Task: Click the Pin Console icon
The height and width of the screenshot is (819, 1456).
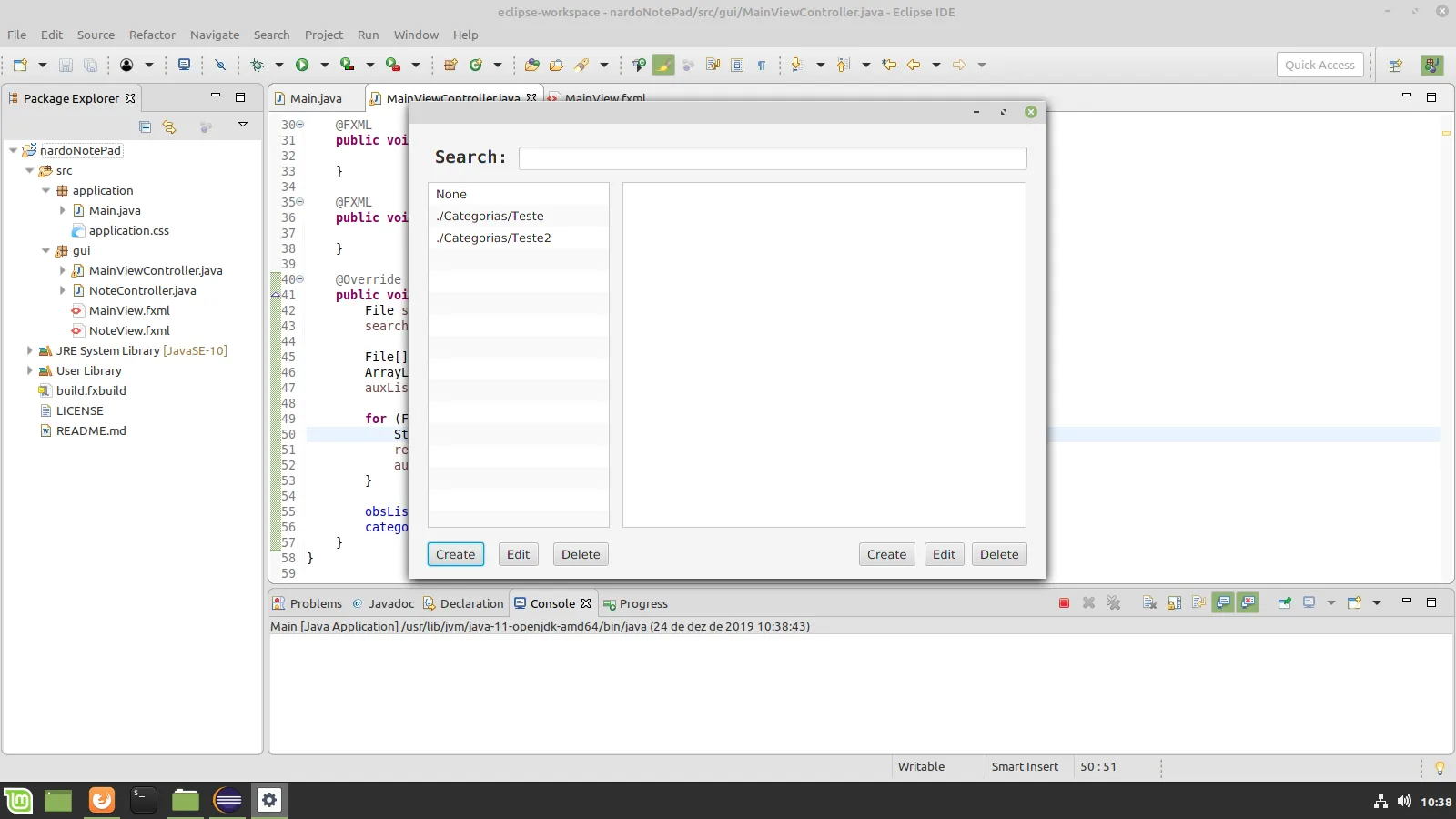Action: tap(1284, 603)
